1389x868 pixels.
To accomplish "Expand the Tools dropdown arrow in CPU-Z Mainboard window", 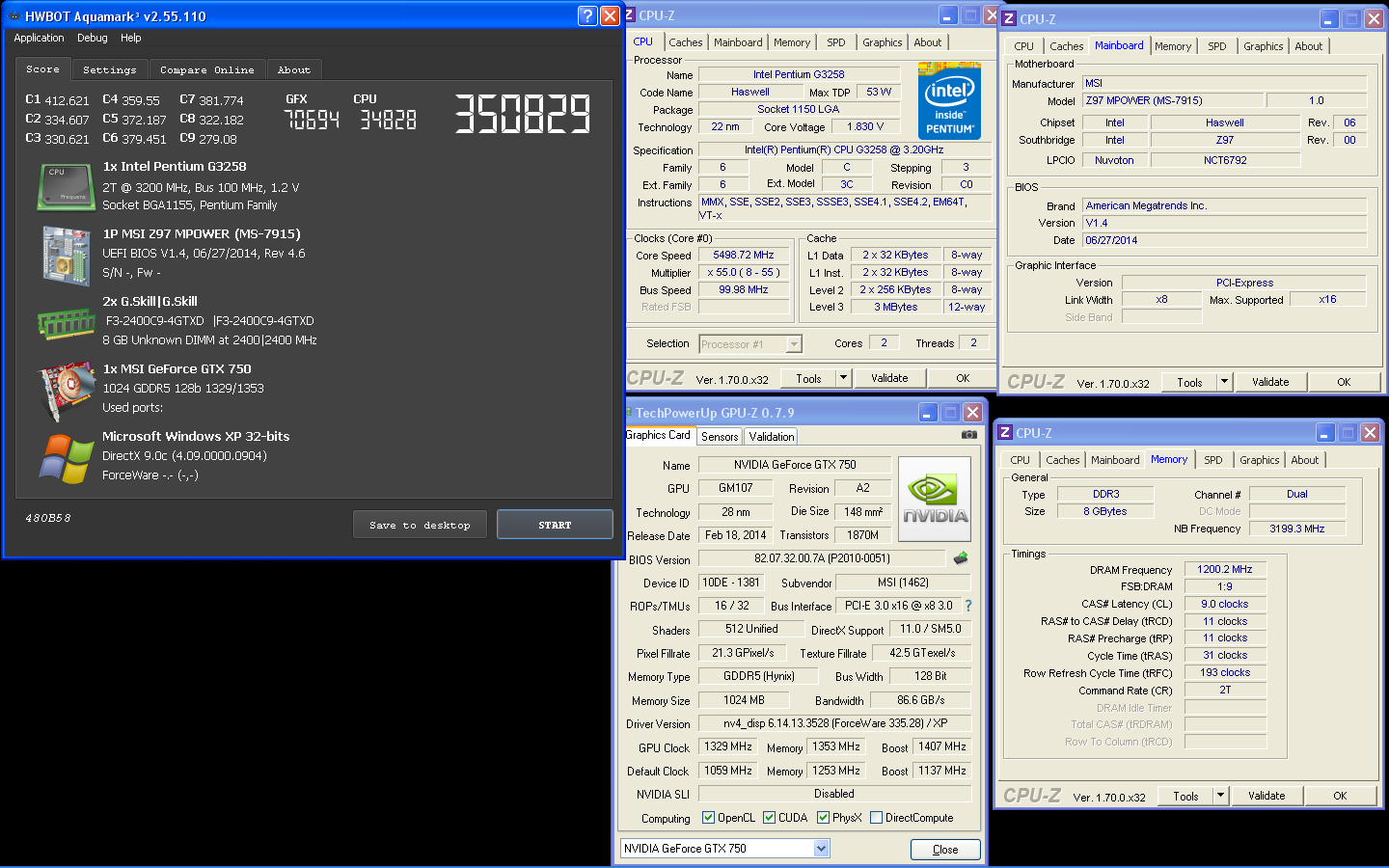I will tap(1225, 382).
